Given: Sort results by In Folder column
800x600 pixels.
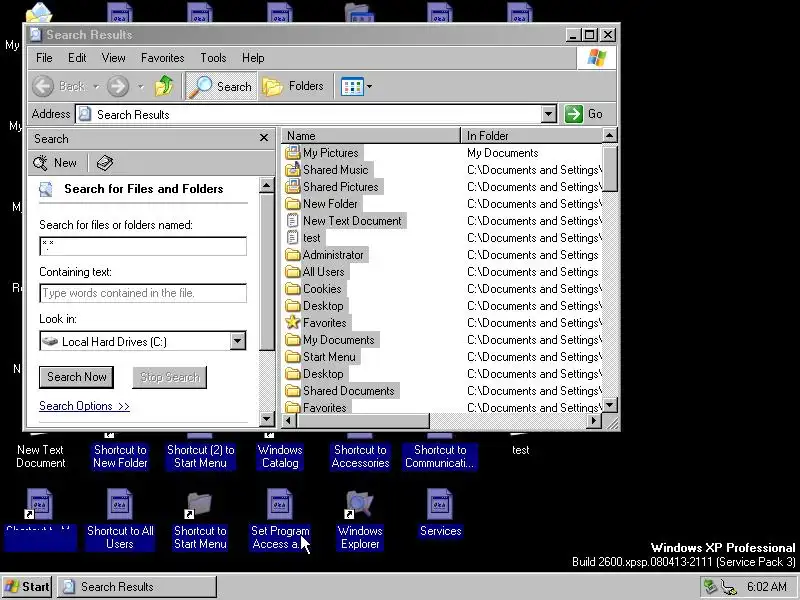Looking at the screenshot, I should point(532,135).
